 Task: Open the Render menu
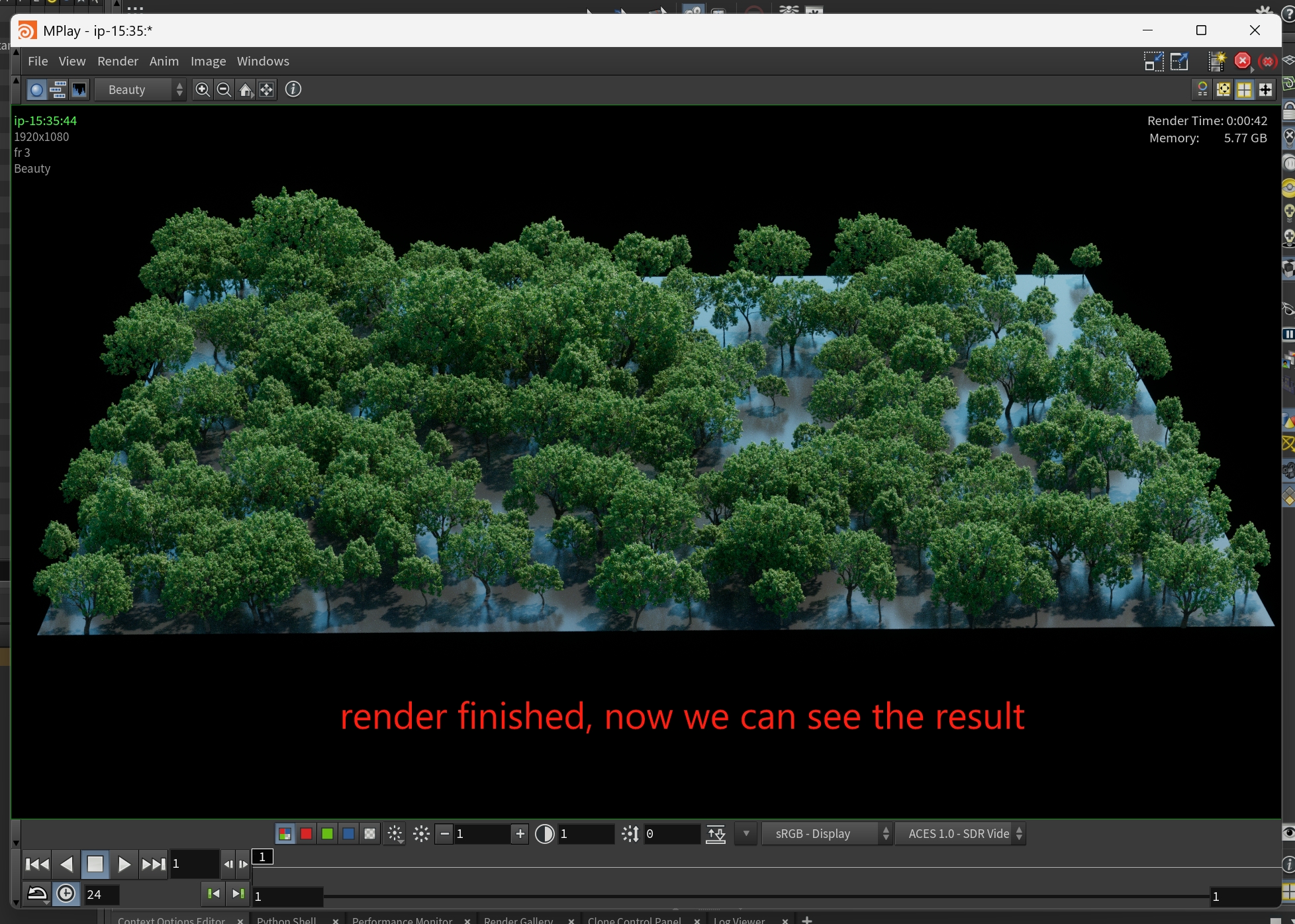[118, 61]
